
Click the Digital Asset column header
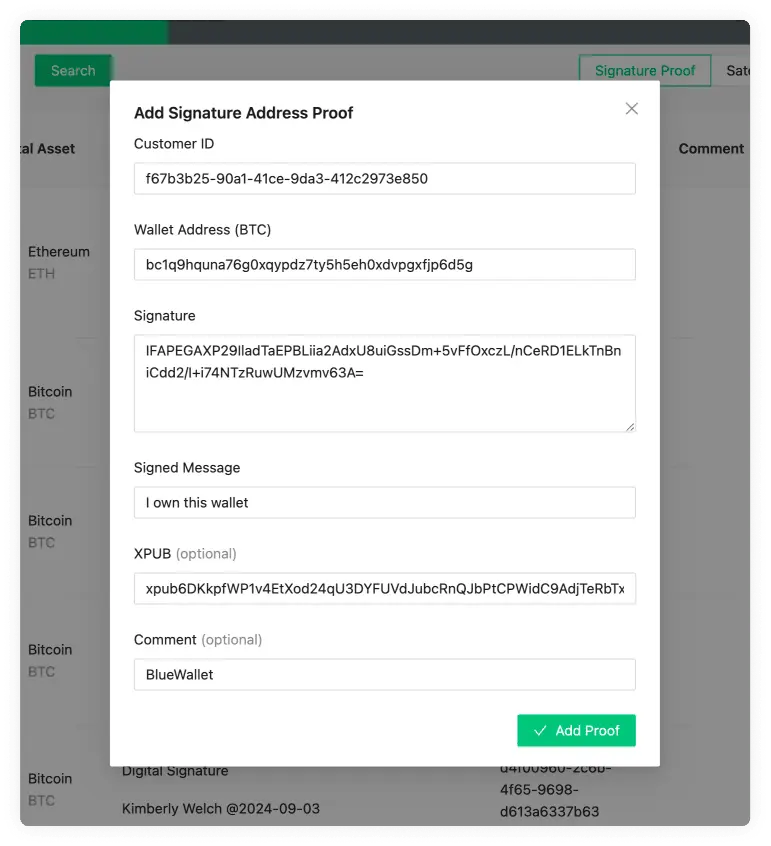tap(48, 148)
